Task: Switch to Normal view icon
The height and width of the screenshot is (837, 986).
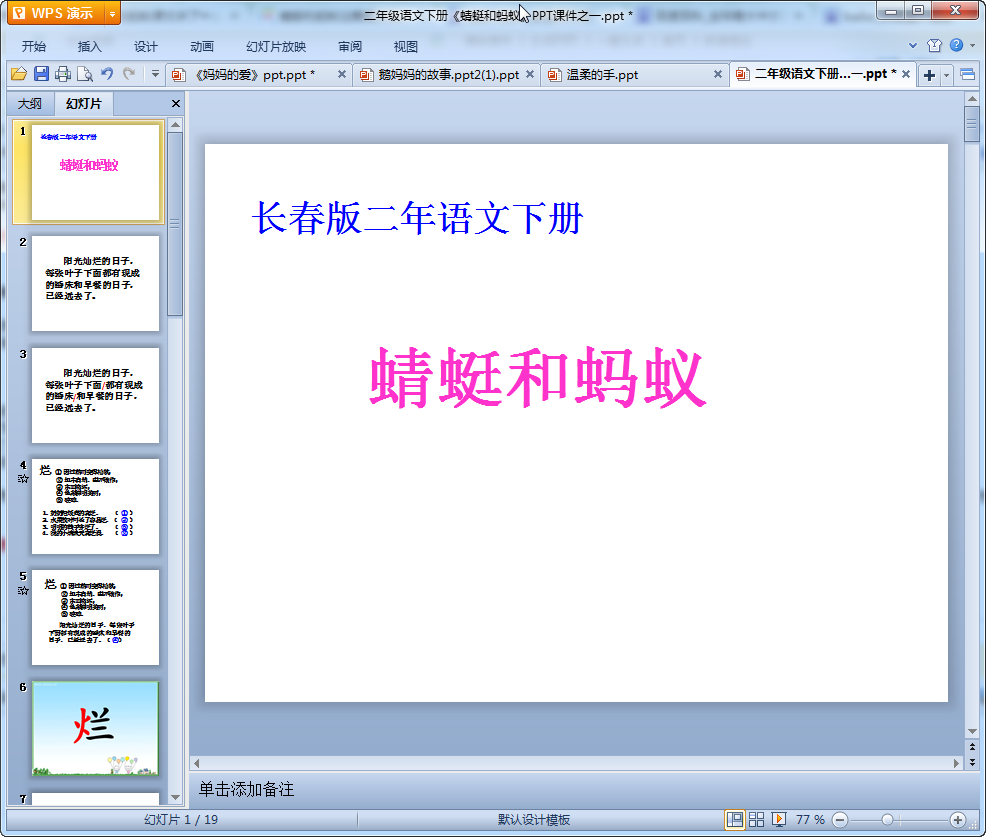Action: pyautogui.click(x=734, y=819)
